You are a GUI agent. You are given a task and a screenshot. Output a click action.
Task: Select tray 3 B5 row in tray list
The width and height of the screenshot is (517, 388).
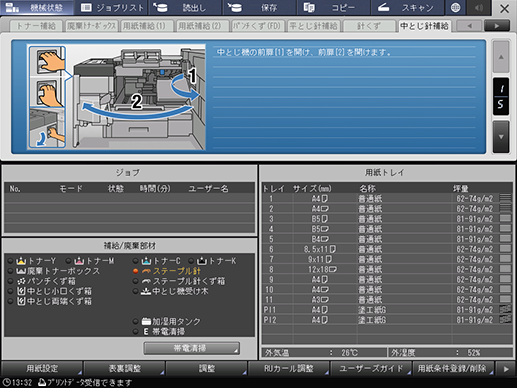387,219
